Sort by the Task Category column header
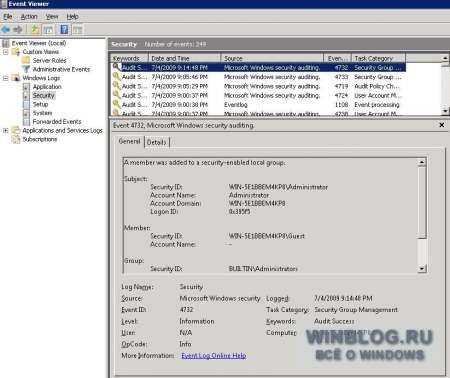The image size is (450, 378). (x=378, y=58)
